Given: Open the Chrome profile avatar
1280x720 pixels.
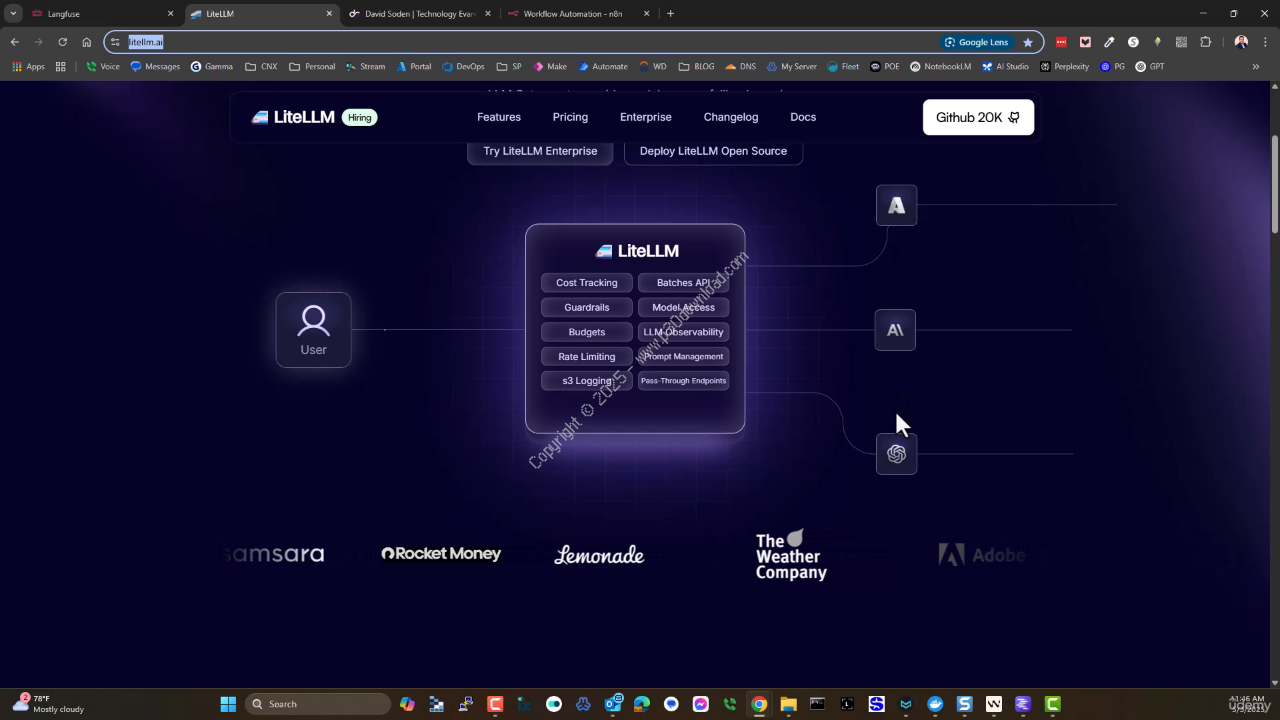Looking at the screenshot, I should pos(1241,42).
